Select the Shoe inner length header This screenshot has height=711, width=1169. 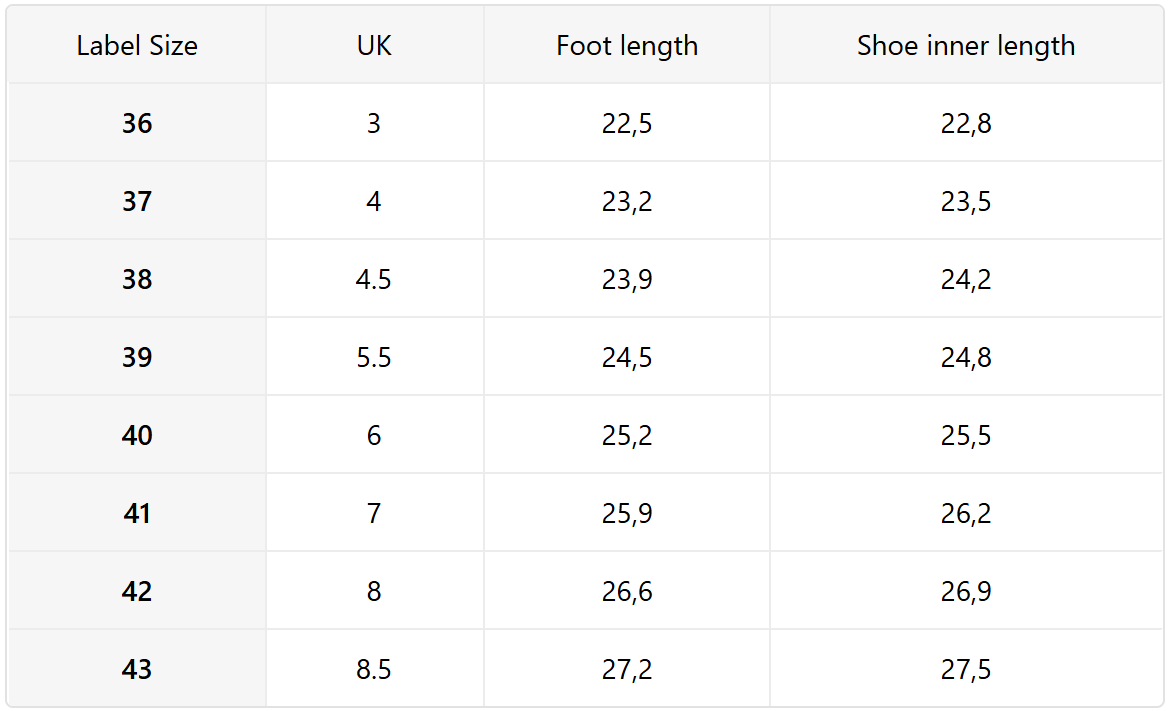[x=966, y=46]
